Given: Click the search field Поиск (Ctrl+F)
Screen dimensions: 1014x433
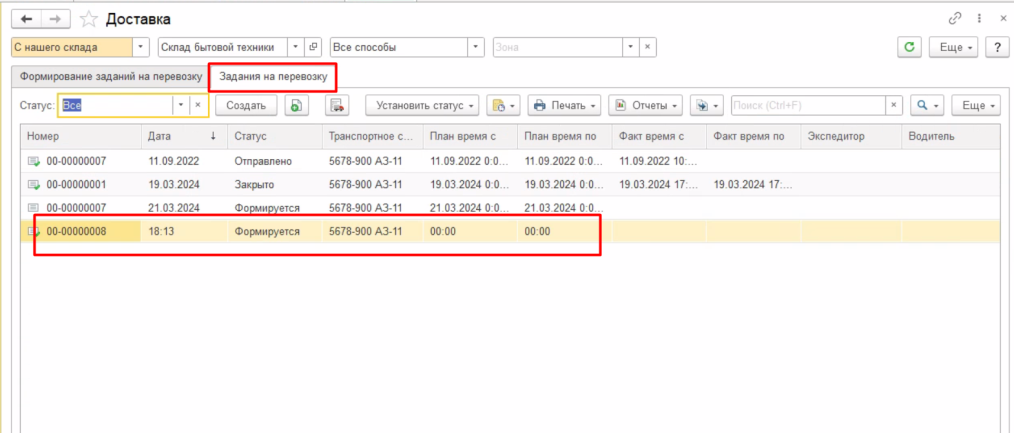Looking at the screenshot, I should coord(806,105).
